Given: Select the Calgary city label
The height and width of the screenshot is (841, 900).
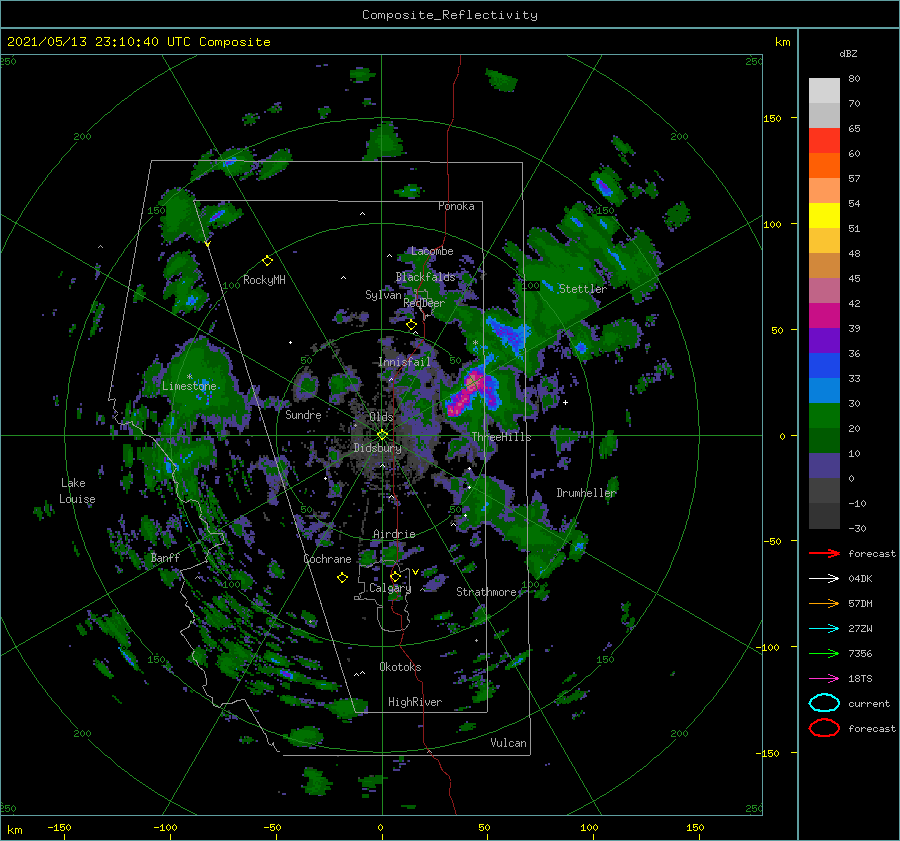Looking at the screenshot, I should click(390, 588).
